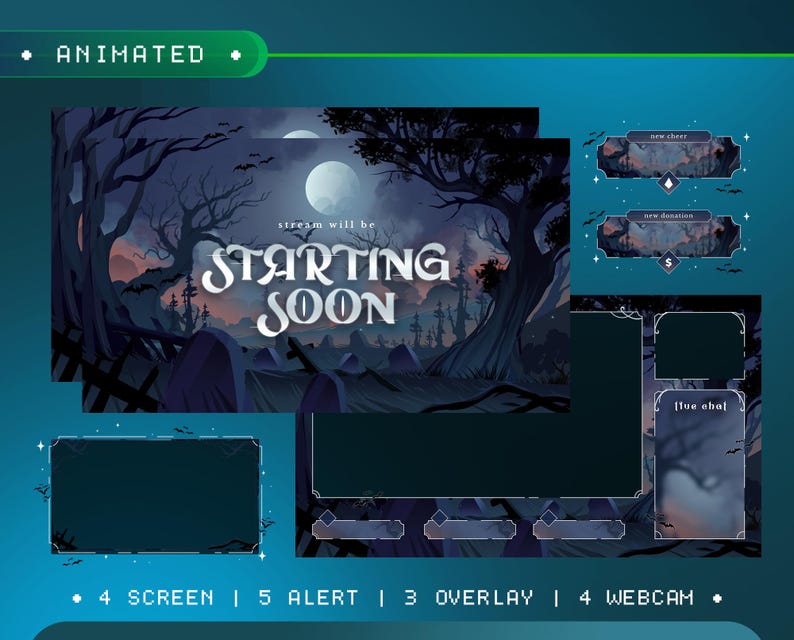Select the standalone webcam frame with bats
794x640 pixels.
click(155, 496)
